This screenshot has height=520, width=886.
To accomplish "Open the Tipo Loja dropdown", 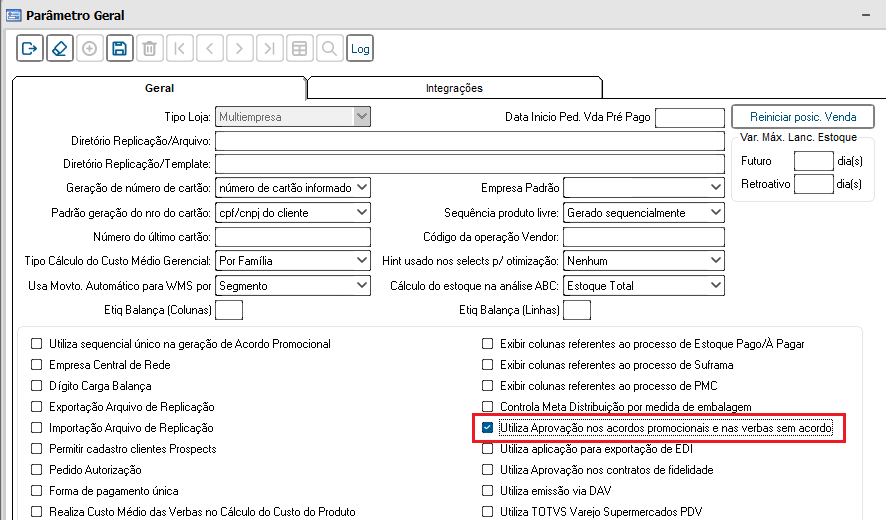I will point(293,117).
